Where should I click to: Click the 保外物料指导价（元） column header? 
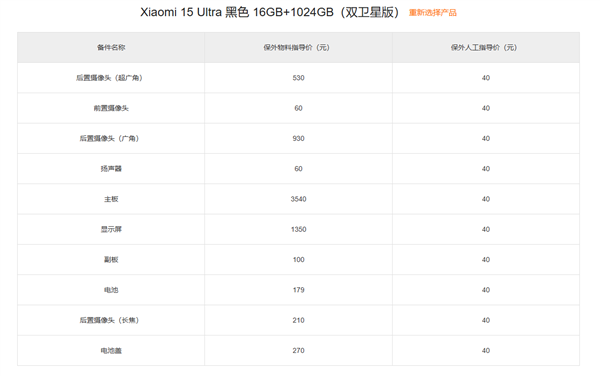tap(298, 47)
